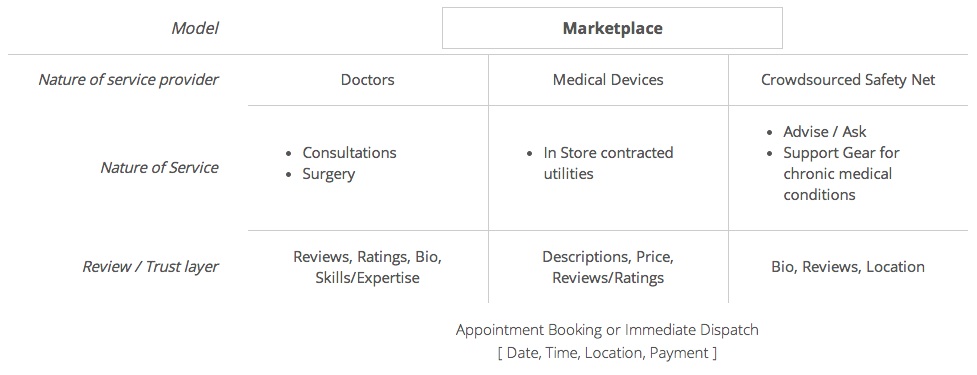Select the Medical Devices column header
The image size is (977, 375).
click(608, 80)
